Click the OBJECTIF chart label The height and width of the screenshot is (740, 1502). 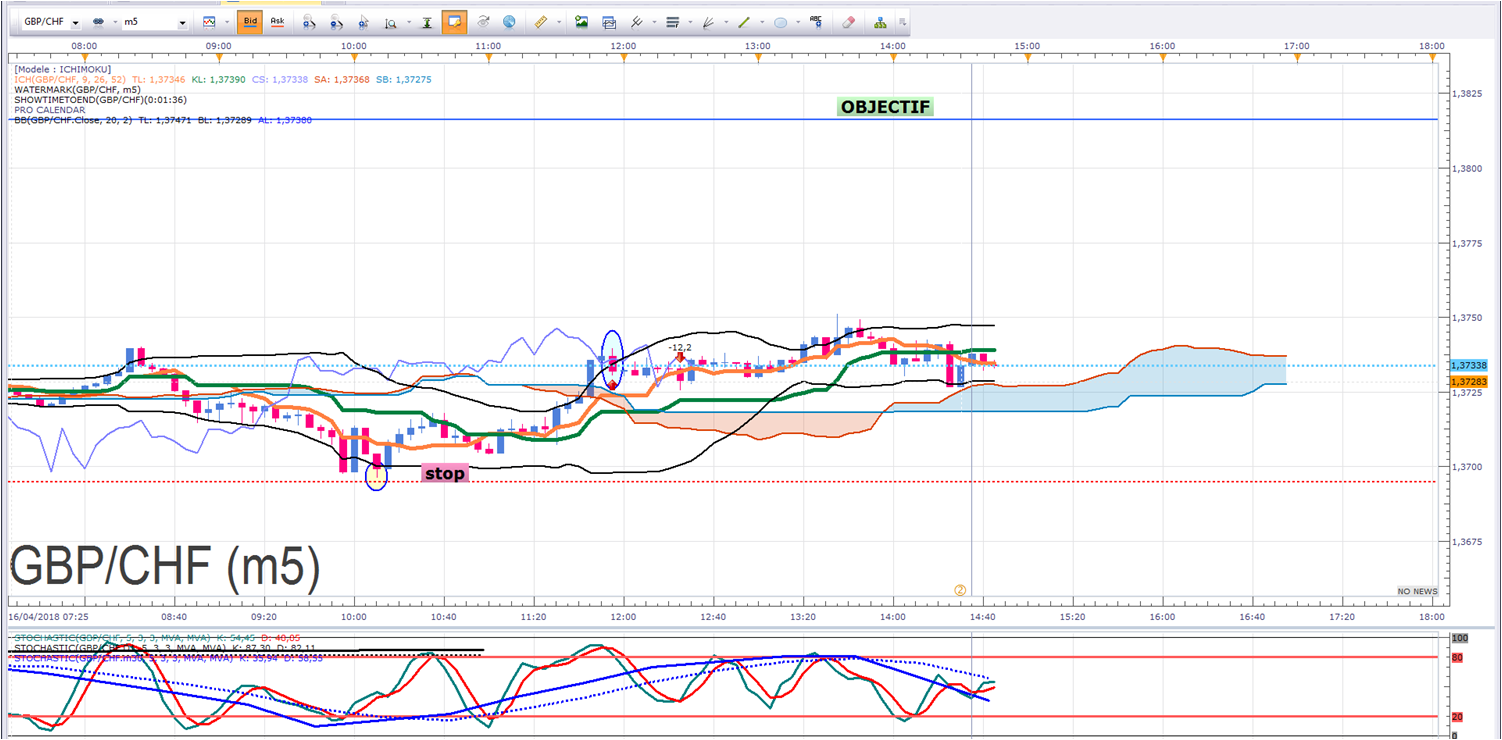[885, 107]
